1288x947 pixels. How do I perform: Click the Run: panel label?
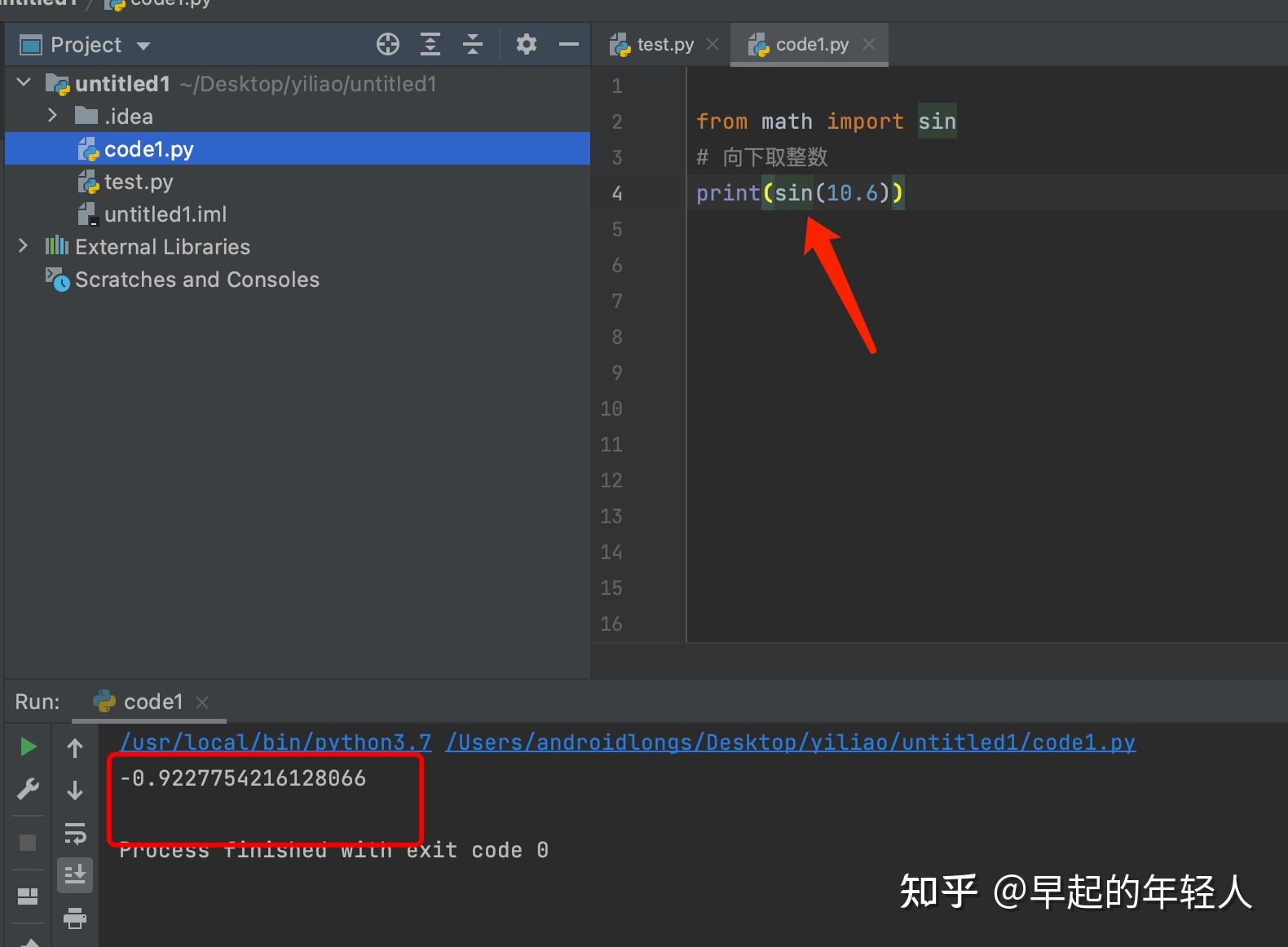tap(37, 702)
